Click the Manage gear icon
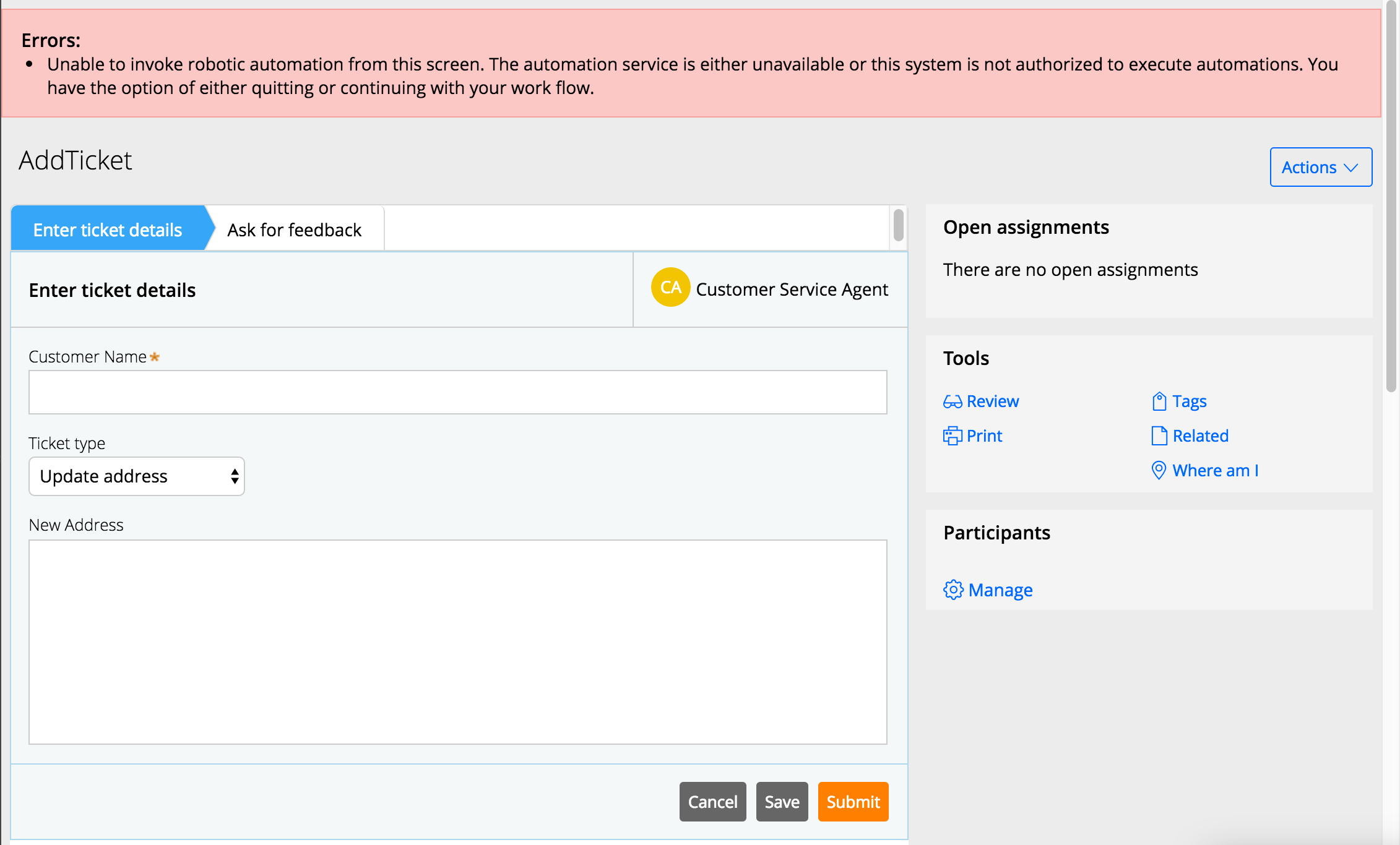This screenshot has width=1400, height=845. pyautogui.click(x=953, y=590)
